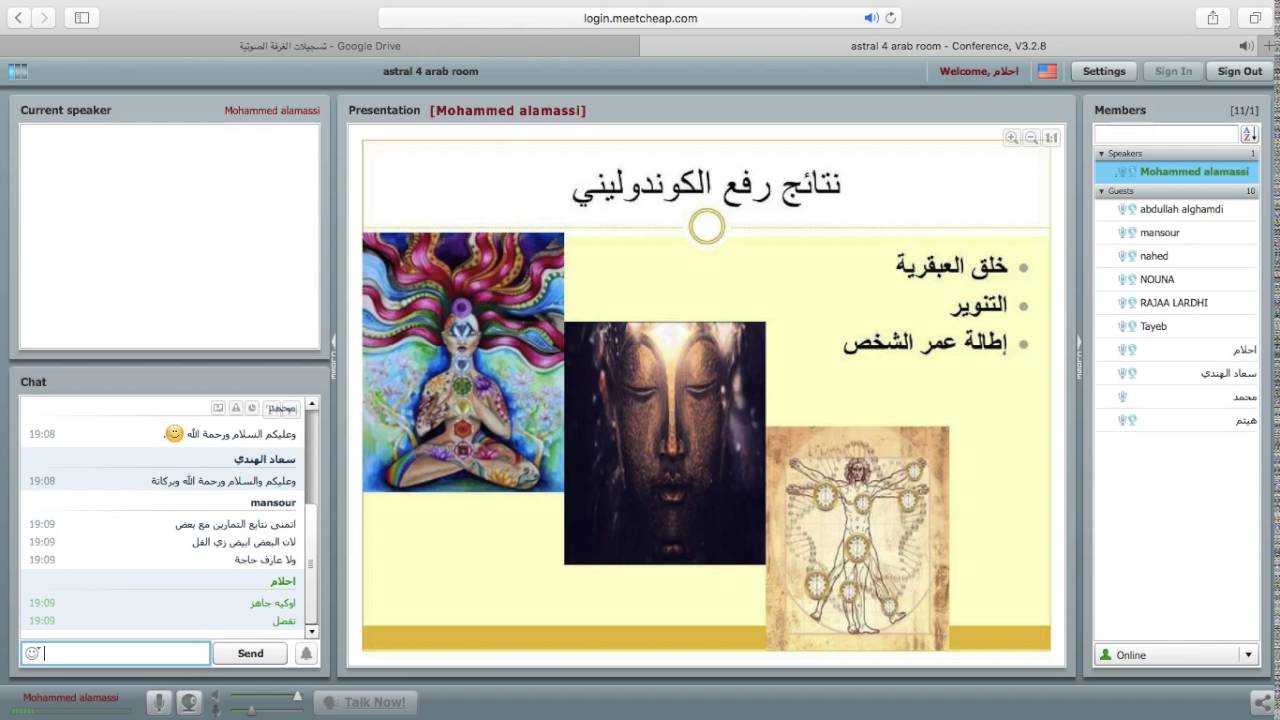Image resolution: width=1280 pixels, height=720 pixels.
Task: Reset the slide to 1:1 size
Action: [x=1050, y=138]
